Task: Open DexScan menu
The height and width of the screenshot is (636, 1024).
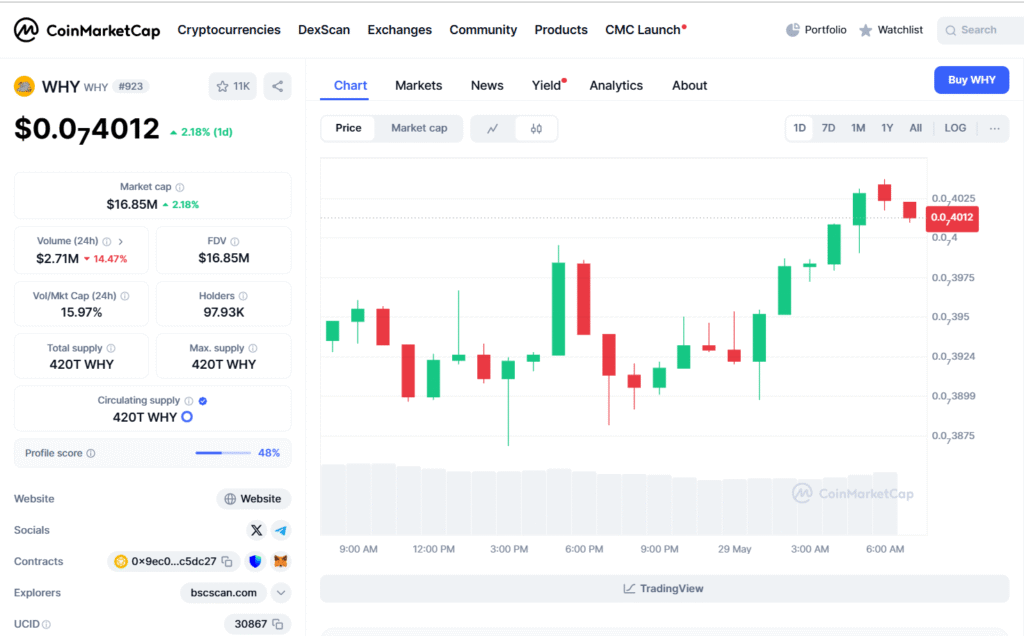Action: click(x=324, y=30)
